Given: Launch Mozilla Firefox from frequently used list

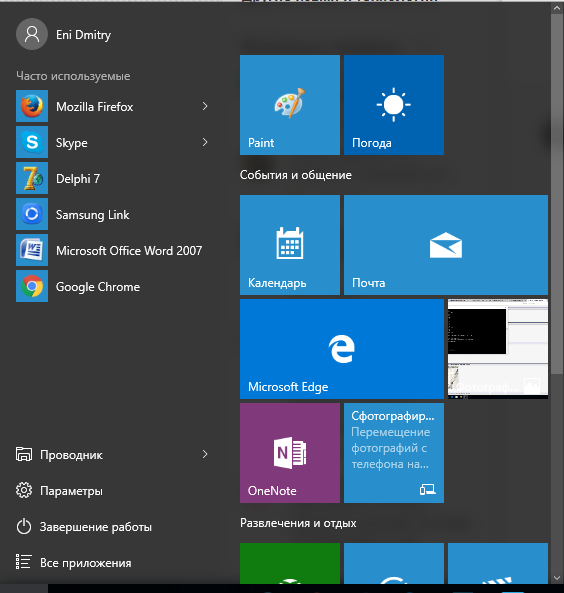Looking at the screenshot, I should click(112, 106).
